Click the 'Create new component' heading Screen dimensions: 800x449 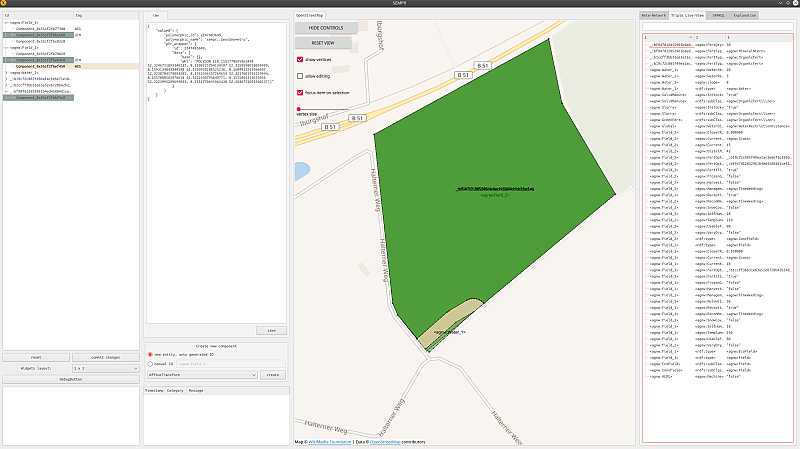point(216,346)
